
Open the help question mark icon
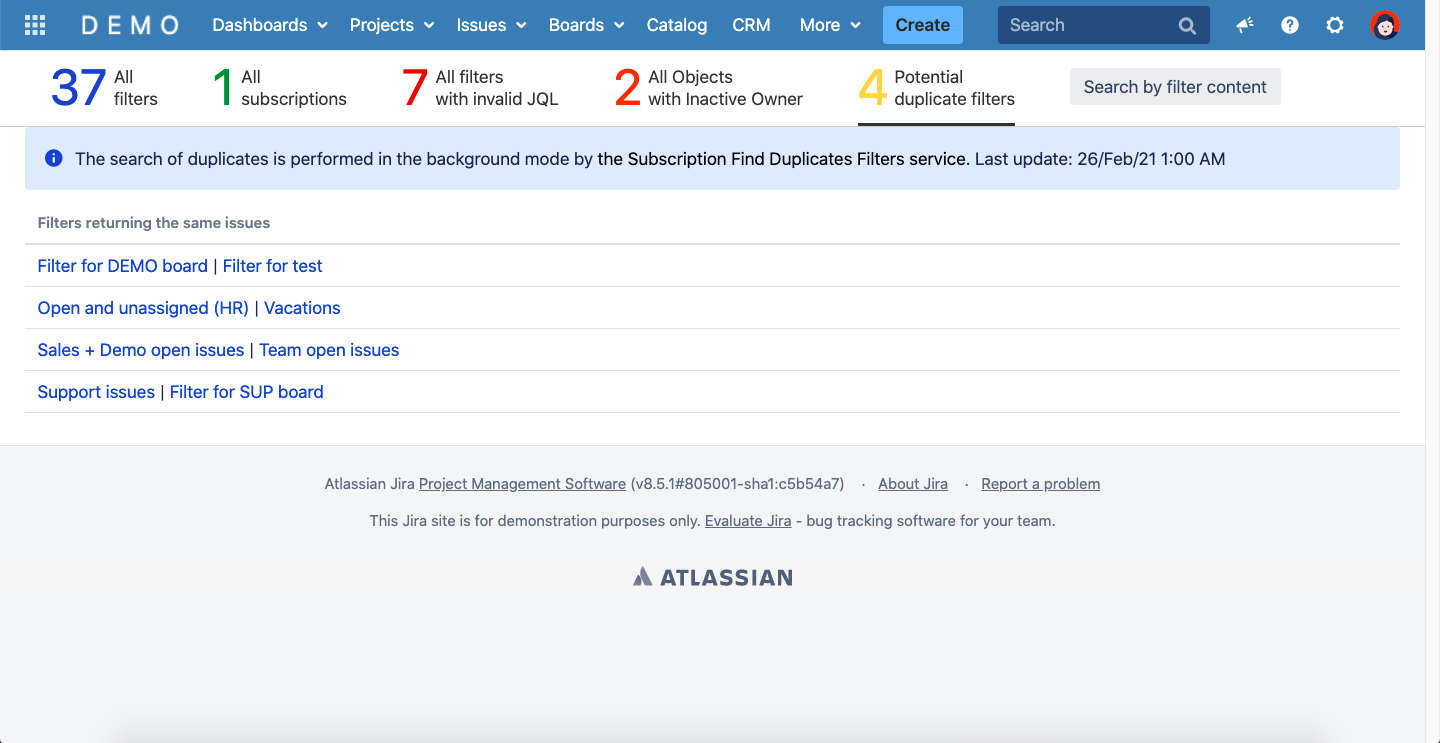point(1290,25)
